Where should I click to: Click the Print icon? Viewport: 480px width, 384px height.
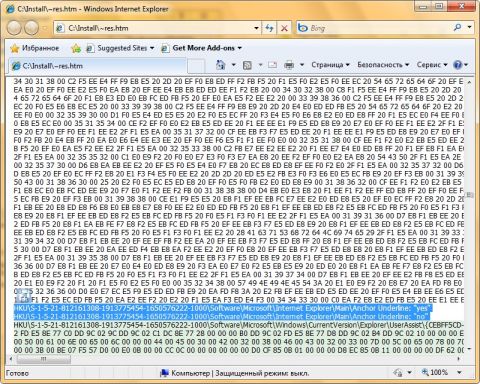click(x=289, y=65)
